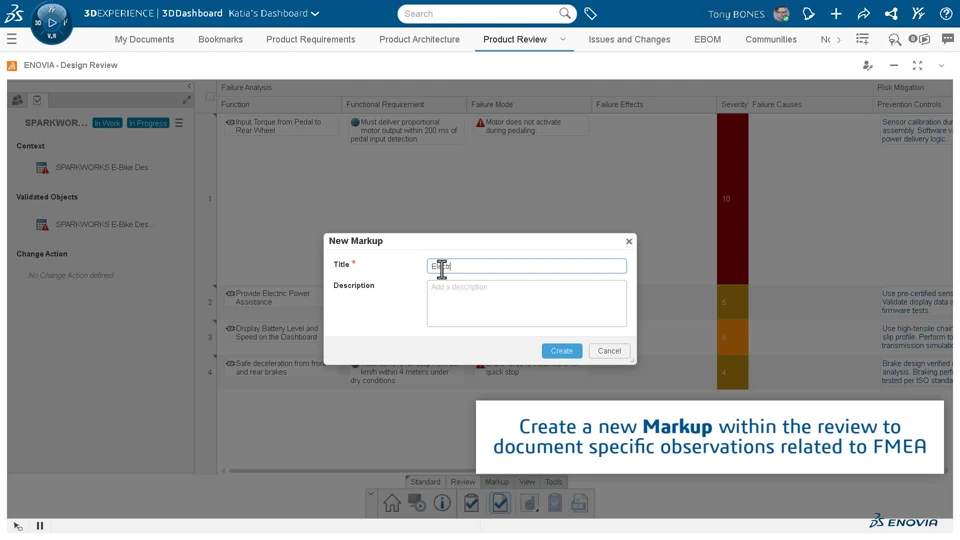Click the tag icon beside search

591,14
